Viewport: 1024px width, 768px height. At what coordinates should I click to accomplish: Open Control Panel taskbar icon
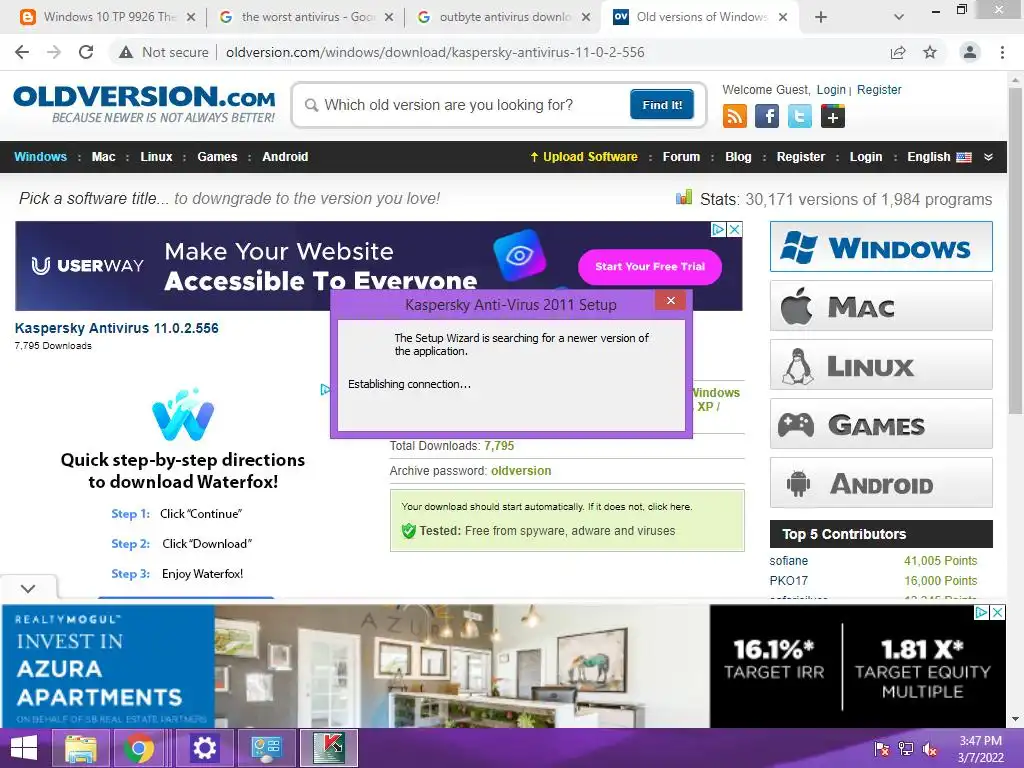pos(266,748)
